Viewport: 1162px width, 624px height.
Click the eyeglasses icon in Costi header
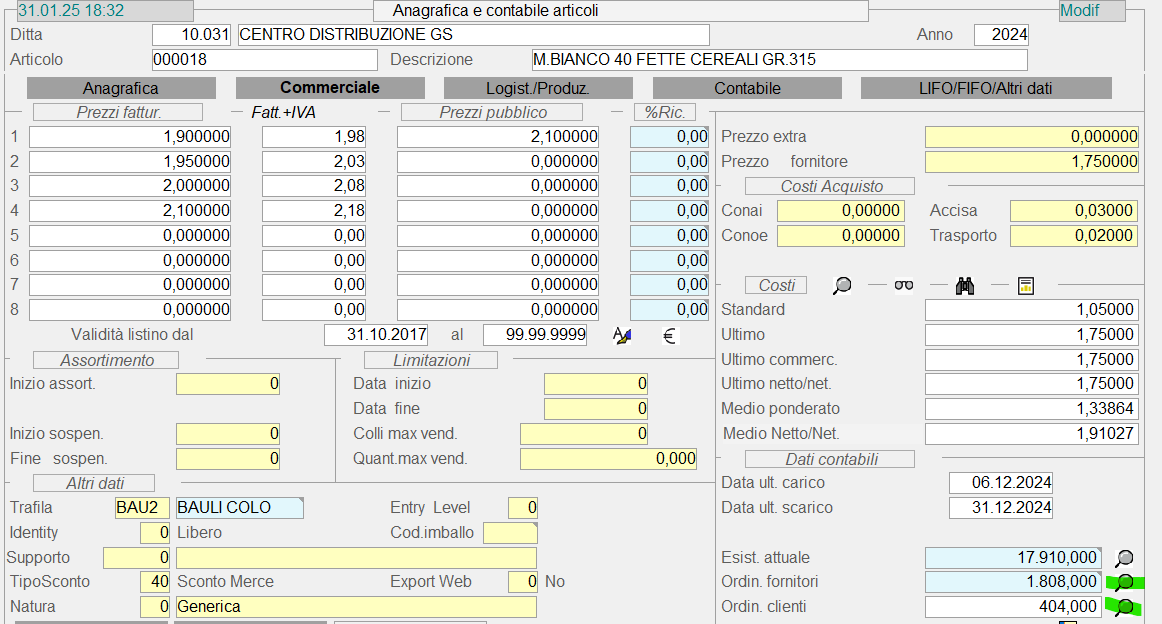click(904, 286)
